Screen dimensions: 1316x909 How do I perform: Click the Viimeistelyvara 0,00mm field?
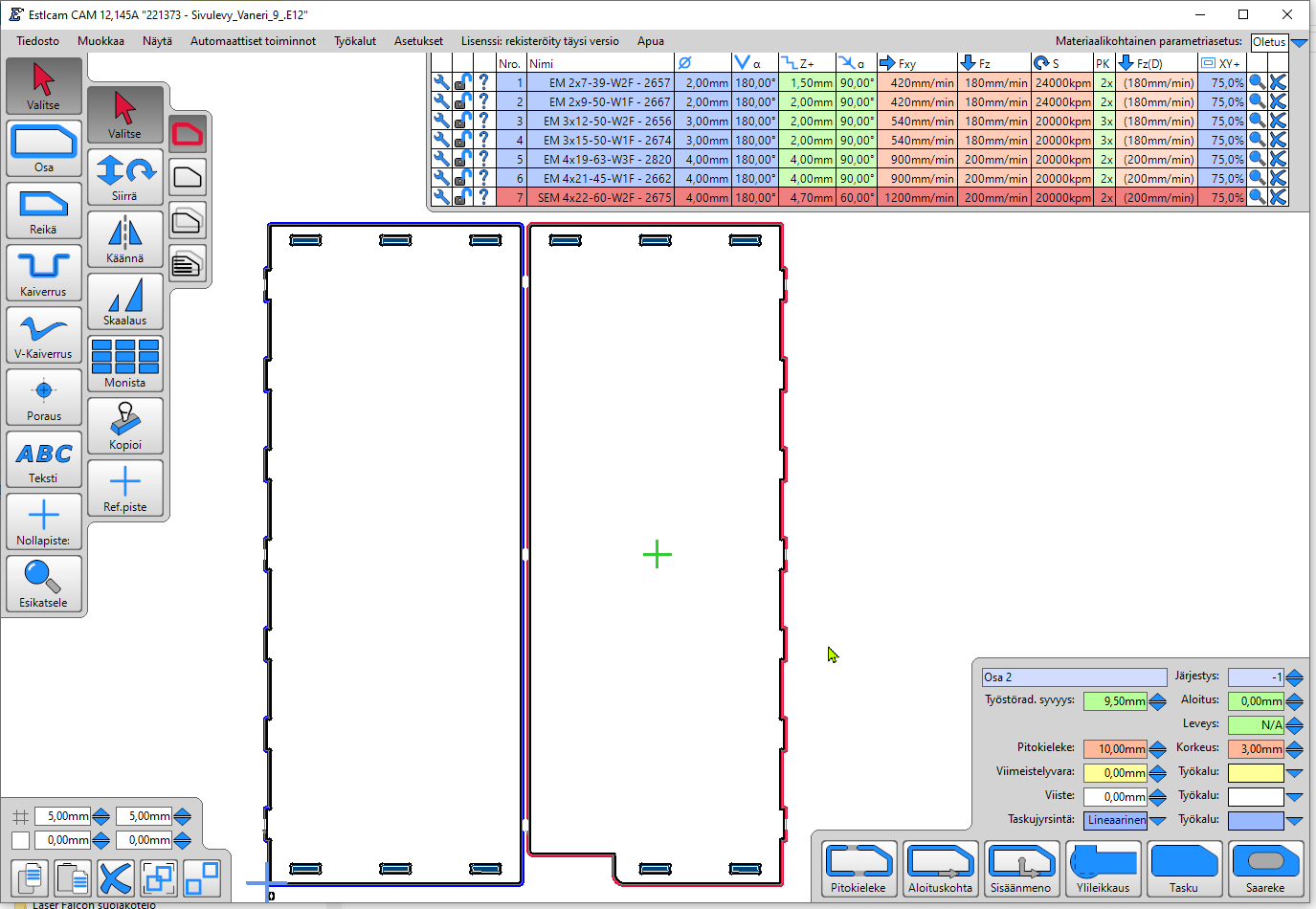[1115, 773]
